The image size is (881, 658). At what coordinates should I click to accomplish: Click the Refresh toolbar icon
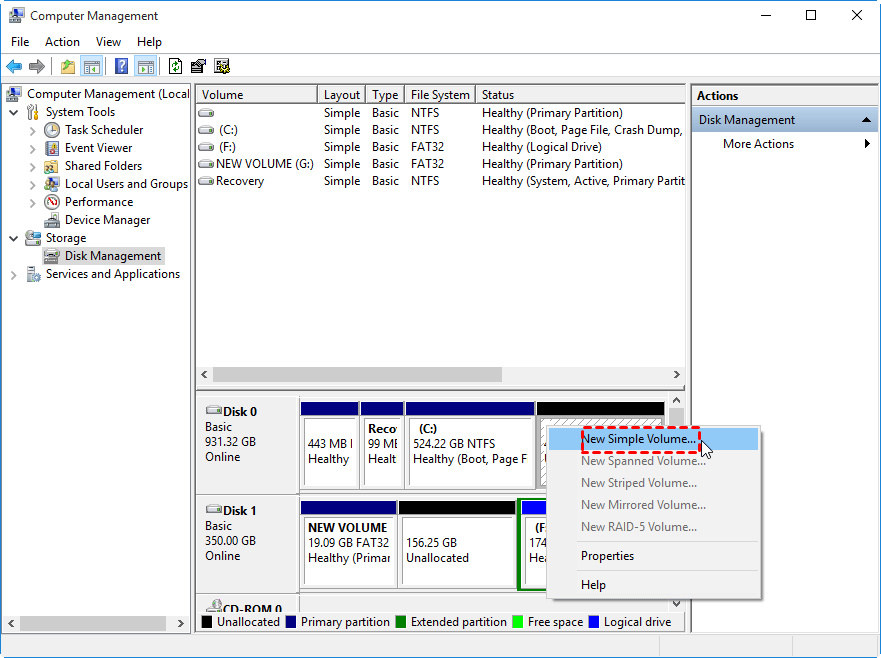point(175,66)
